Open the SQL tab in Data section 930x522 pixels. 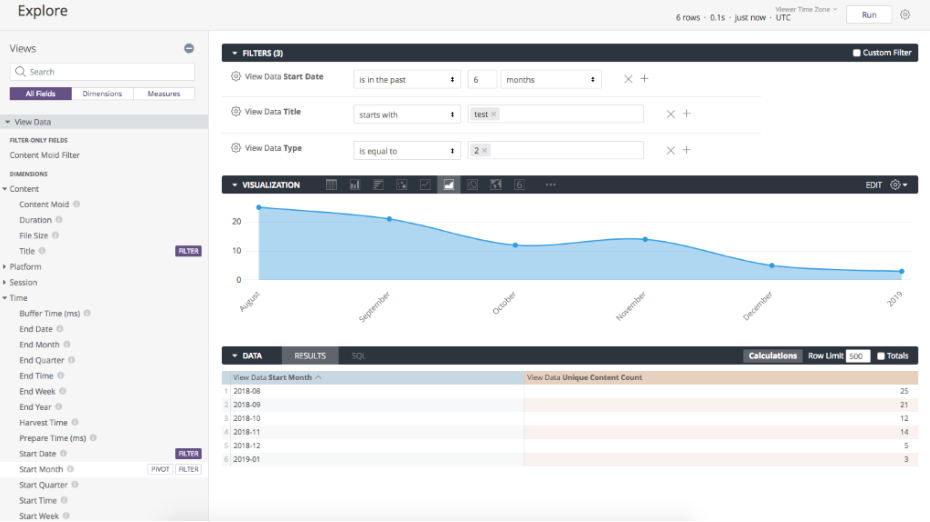pyautogui.click(x=358, y=356)
